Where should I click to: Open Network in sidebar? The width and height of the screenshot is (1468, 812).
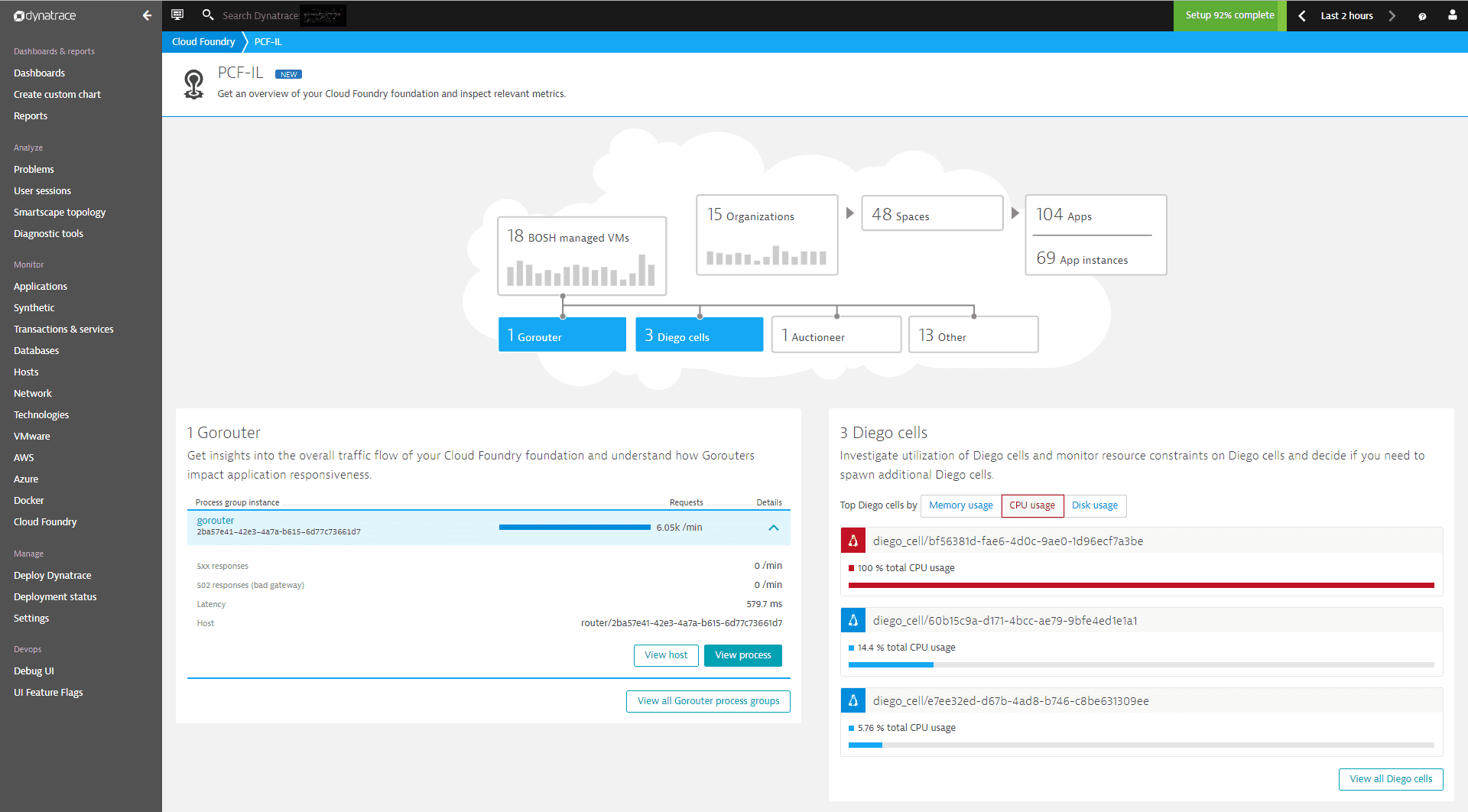[x=33, y=393]
